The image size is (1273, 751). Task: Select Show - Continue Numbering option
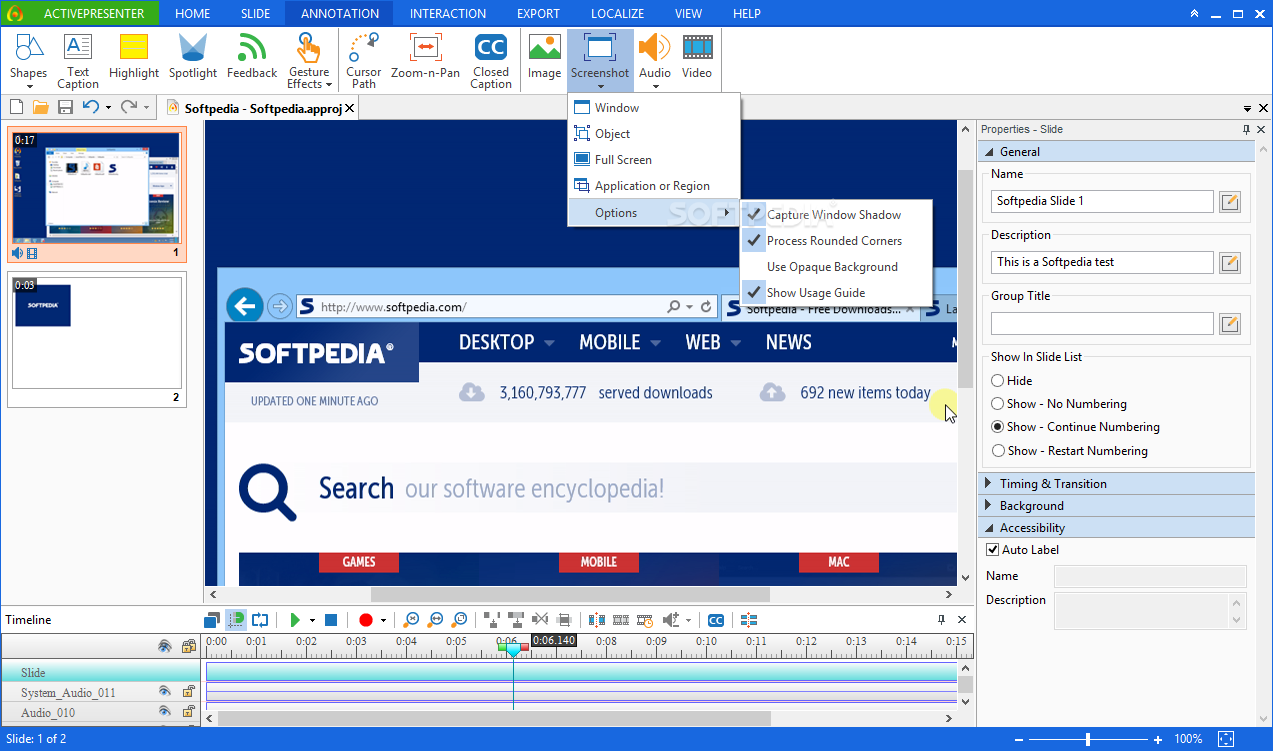(x=1075, y=427)
